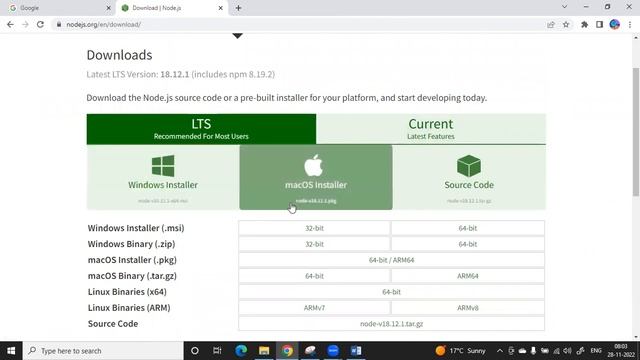Download Linux Binaries ARMv7

[x=314, y=308]
